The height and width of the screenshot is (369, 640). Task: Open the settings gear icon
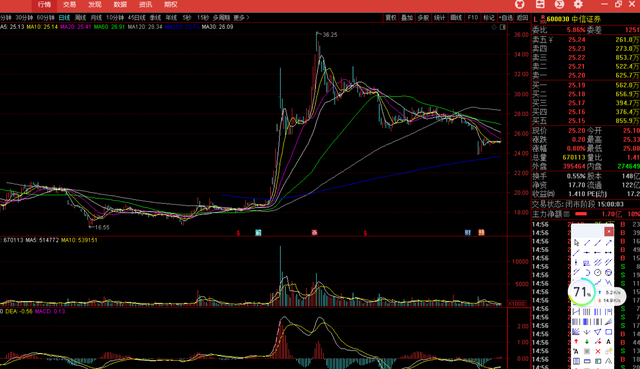point(578,4)
